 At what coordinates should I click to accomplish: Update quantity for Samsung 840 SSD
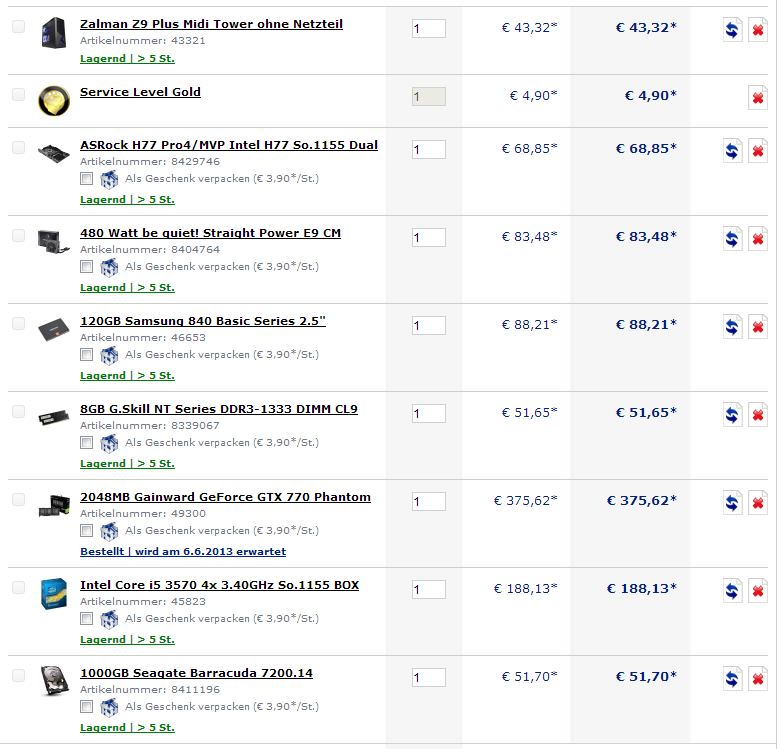pyautogui.click(x=732, y=327)
